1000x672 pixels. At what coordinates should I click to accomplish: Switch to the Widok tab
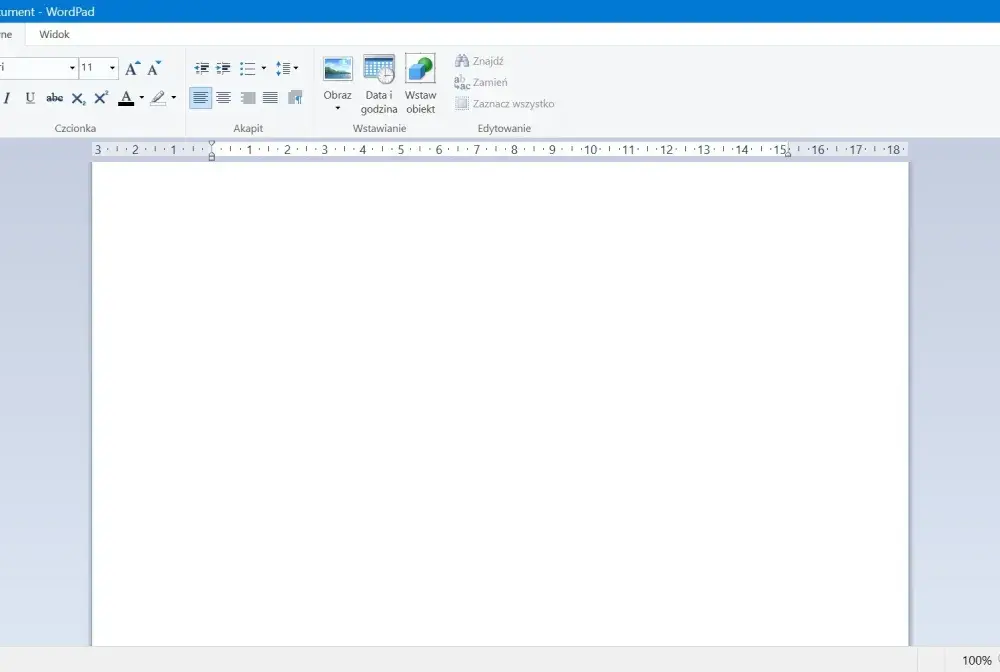coord(54,34)
